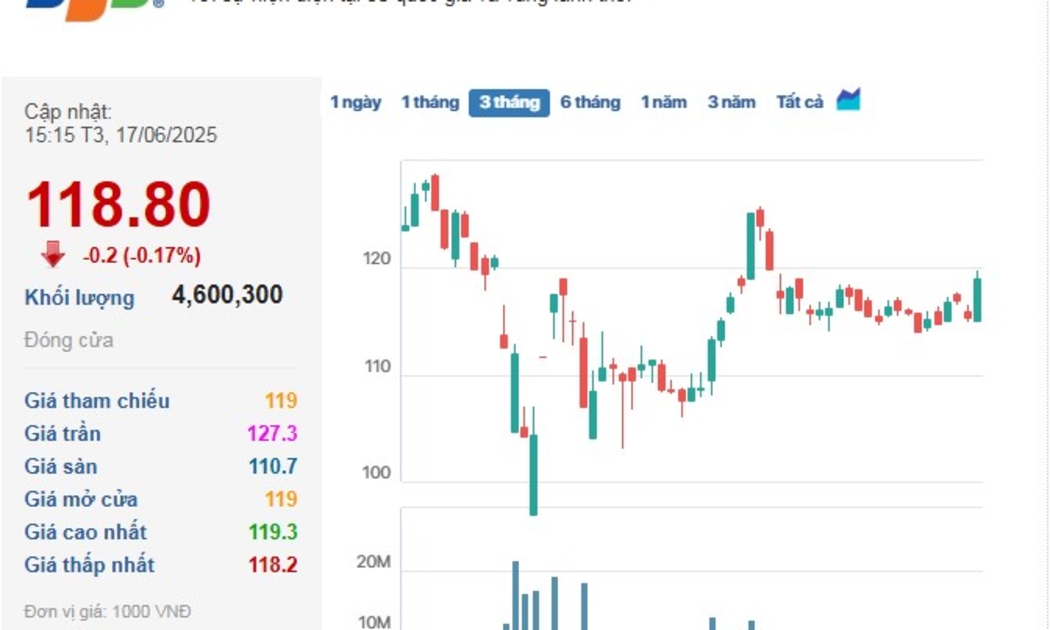Click the Giá cao nhất label
The height and width of the screenshot is (630, 1050).
click(x=85, y=532)
